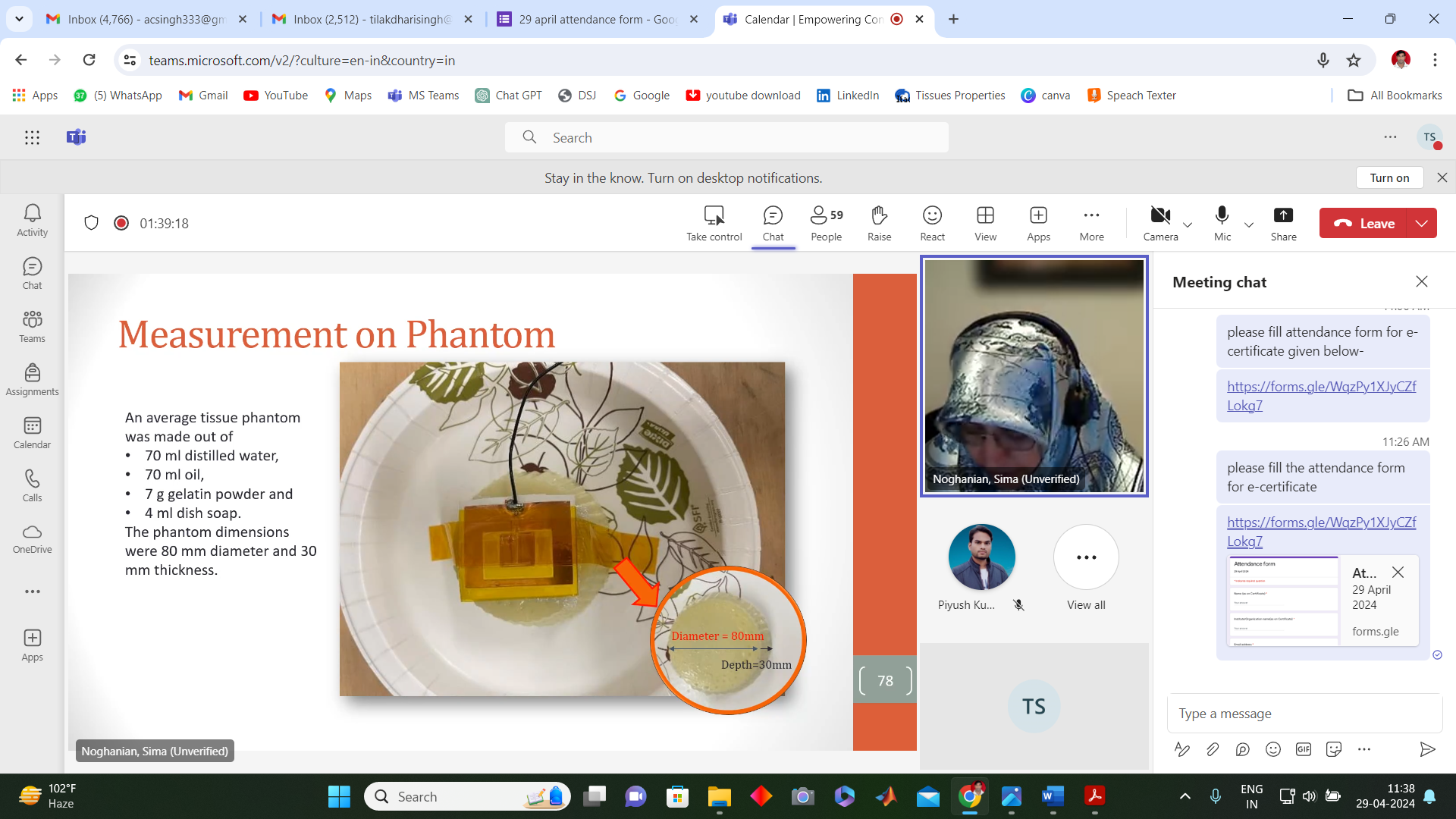Switch to the 29 april attendance form tab
This screenshot has width=1456, height=819.
598,19
